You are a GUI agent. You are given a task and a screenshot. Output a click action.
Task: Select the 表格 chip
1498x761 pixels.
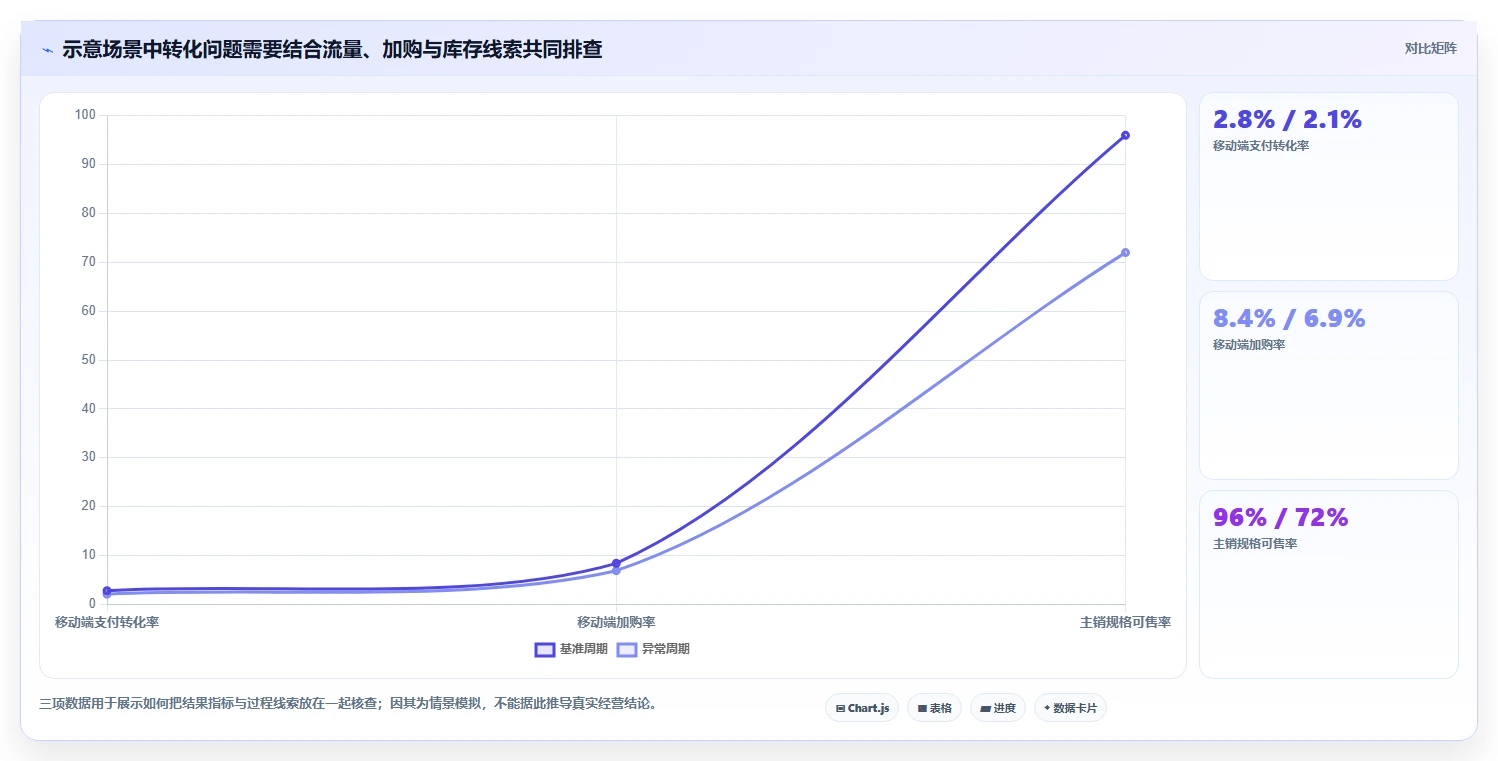[x=934, y=708]
